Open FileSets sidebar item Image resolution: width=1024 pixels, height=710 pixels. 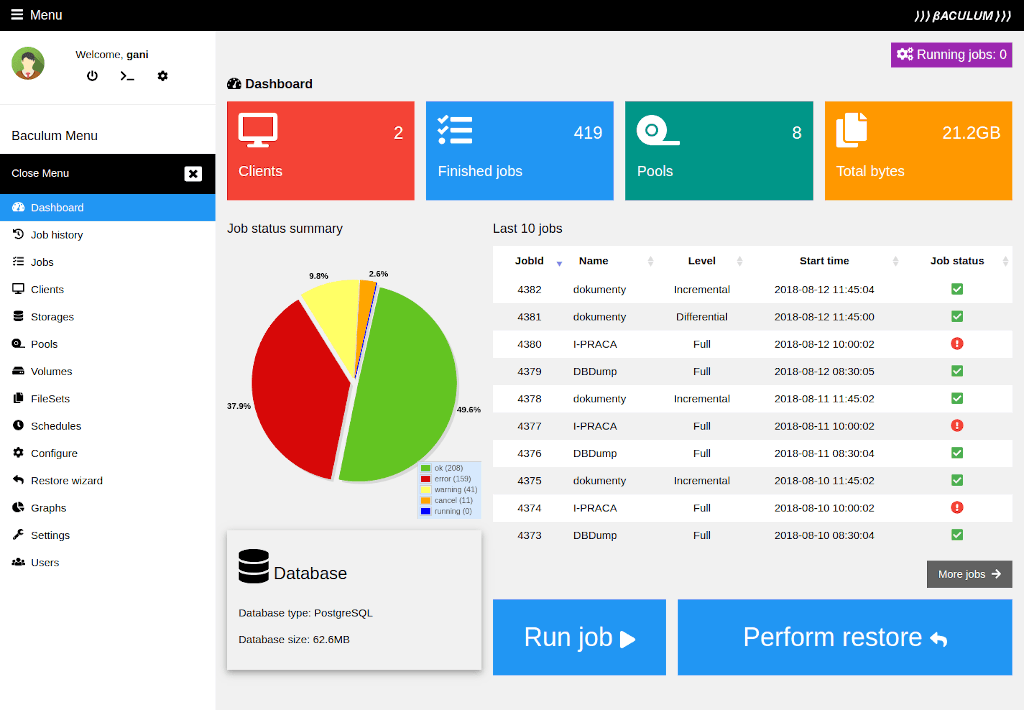[x=108, y=398]
